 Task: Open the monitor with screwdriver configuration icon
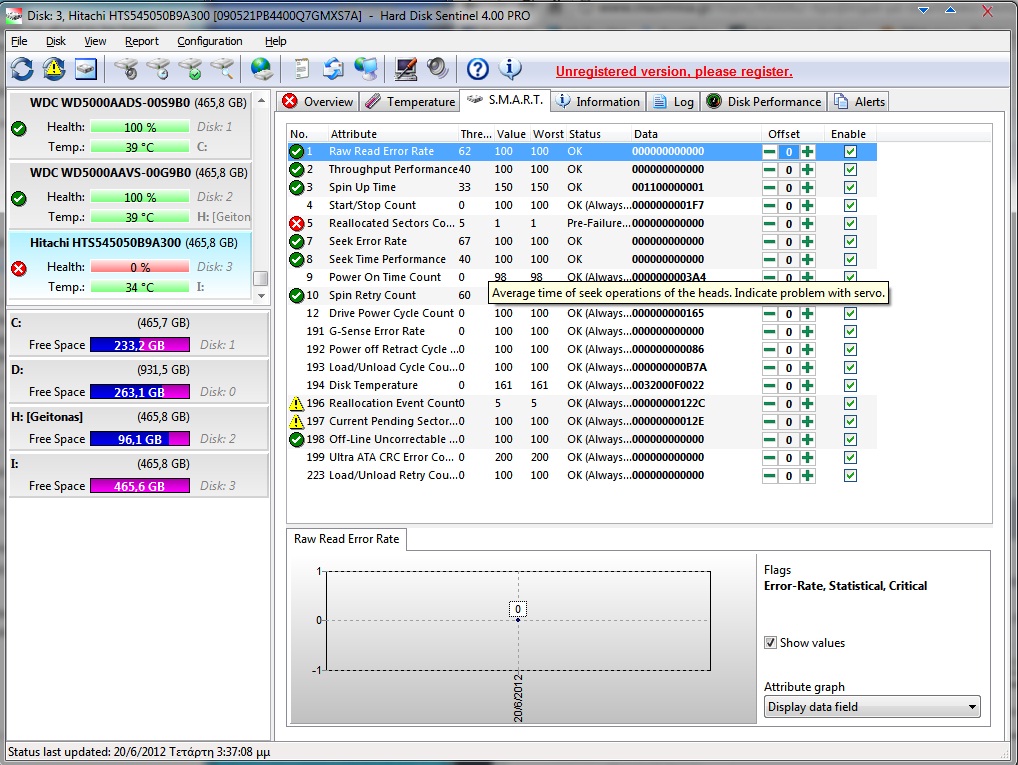point(406,69)
